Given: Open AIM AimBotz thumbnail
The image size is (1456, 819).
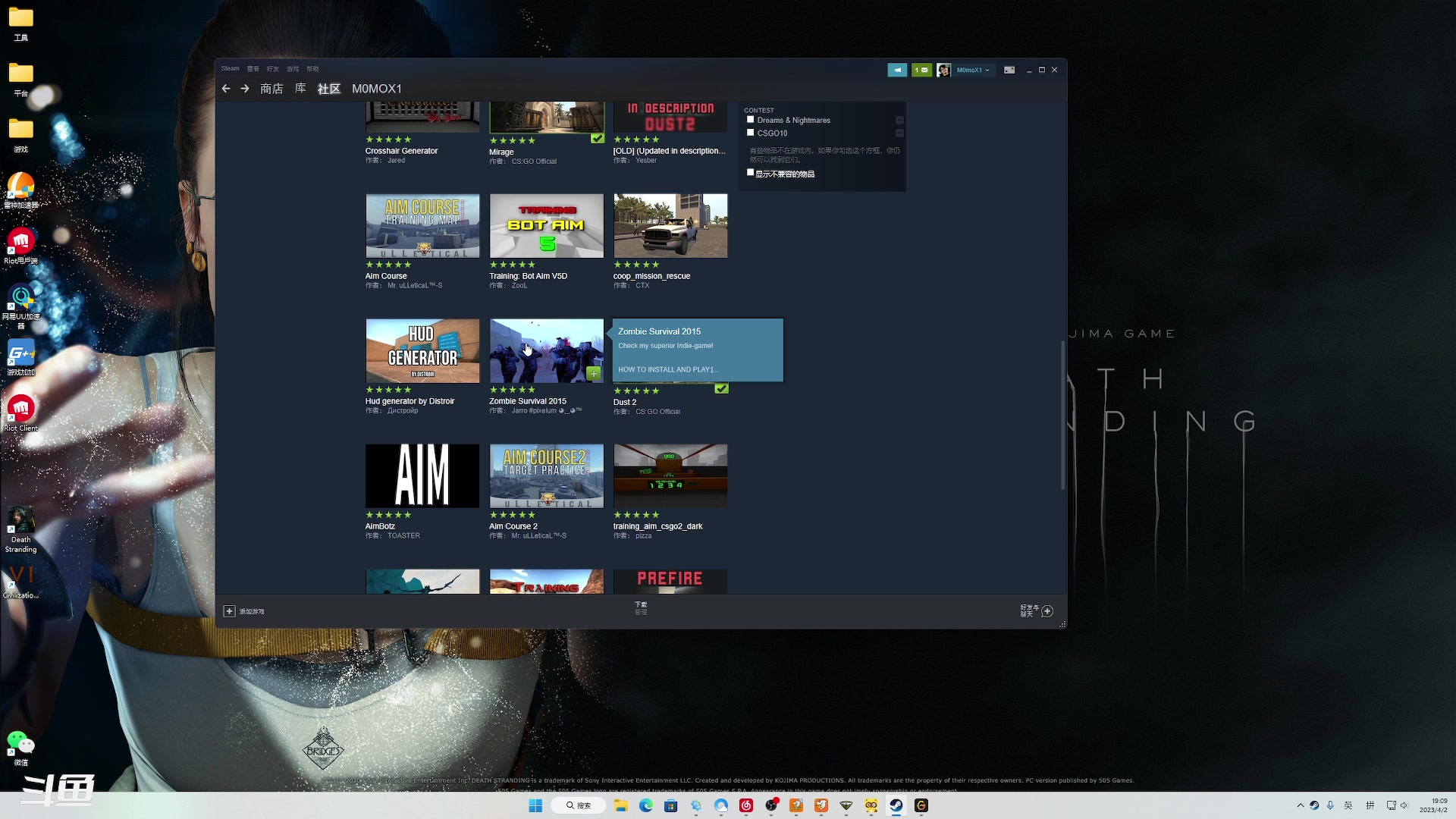Looking at the screenshot, I should [422, 476].
